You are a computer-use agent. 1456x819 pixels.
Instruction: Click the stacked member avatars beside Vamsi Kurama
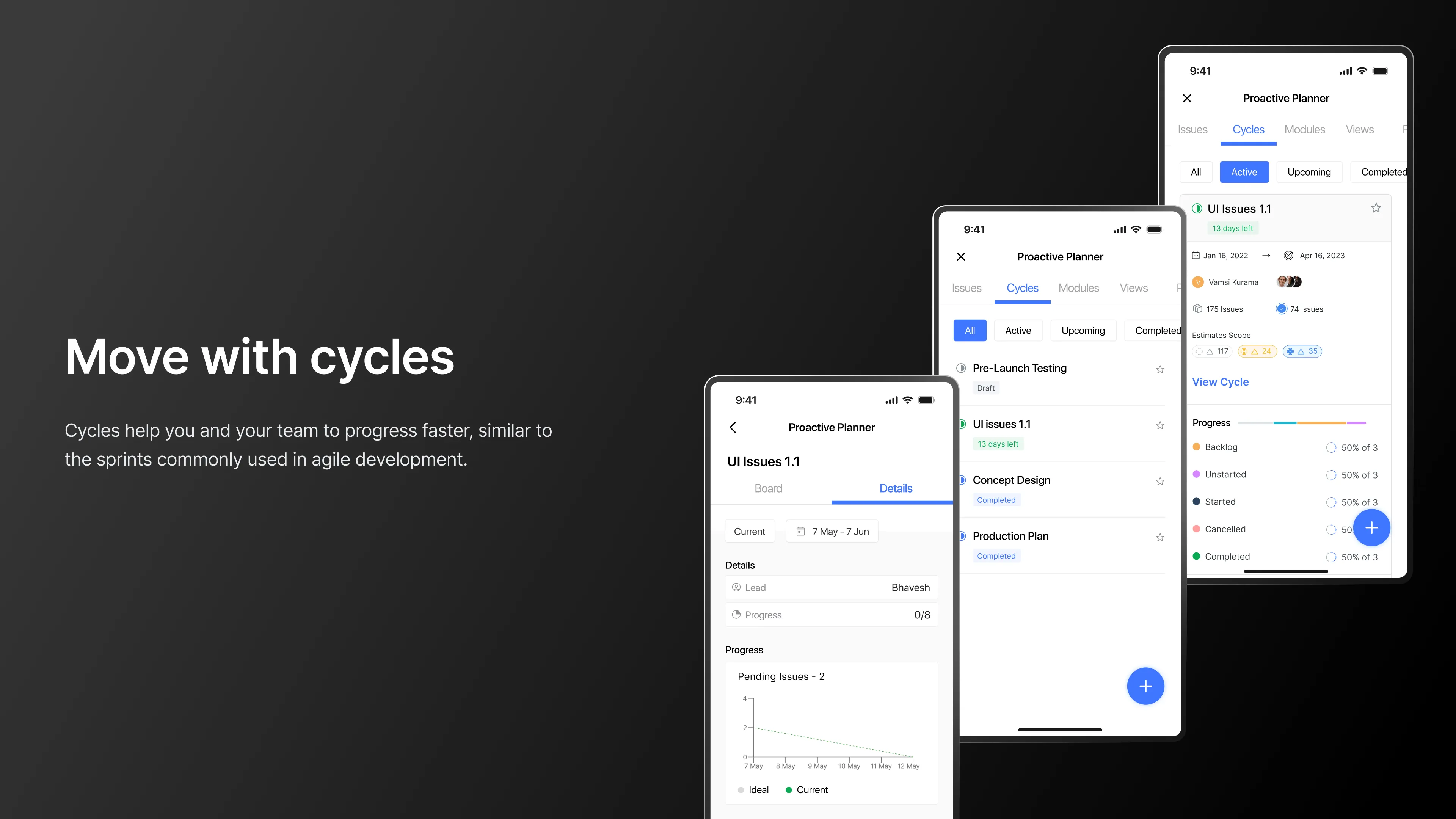[x=1289, y=281]
